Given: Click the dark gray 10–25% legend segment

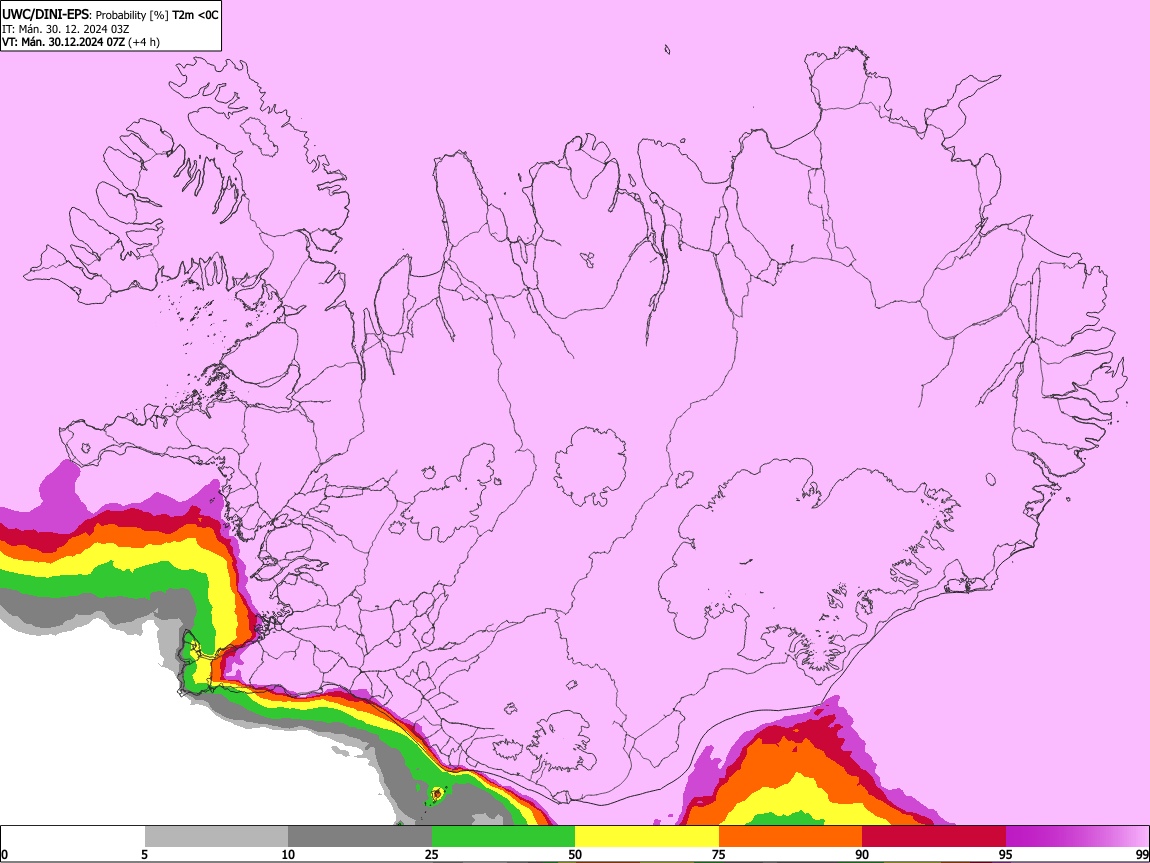Looking at the screenshot, I should coord(360,836).
